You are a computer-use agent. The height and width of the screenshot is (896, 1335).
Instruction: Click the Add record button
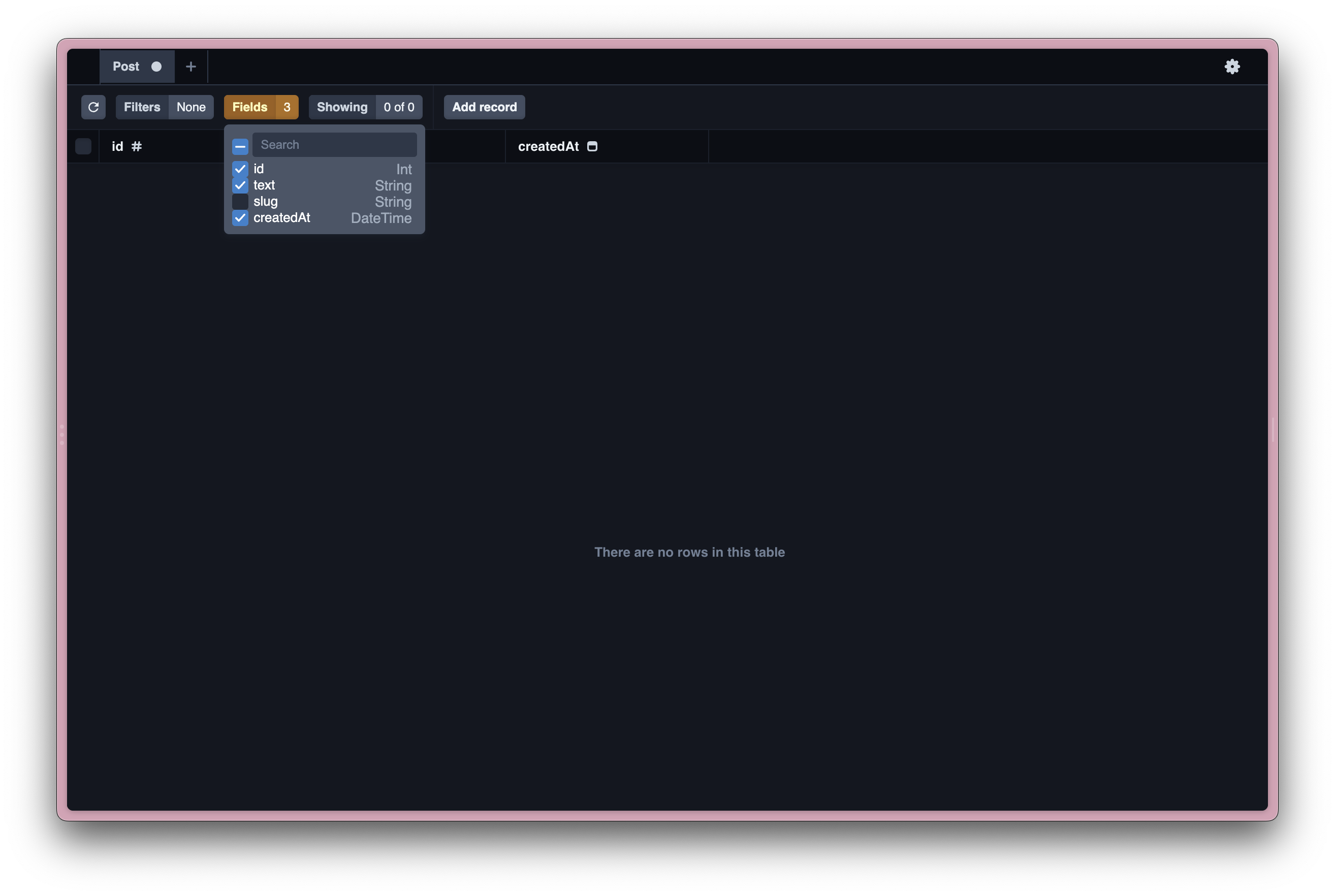coord(484,106)
